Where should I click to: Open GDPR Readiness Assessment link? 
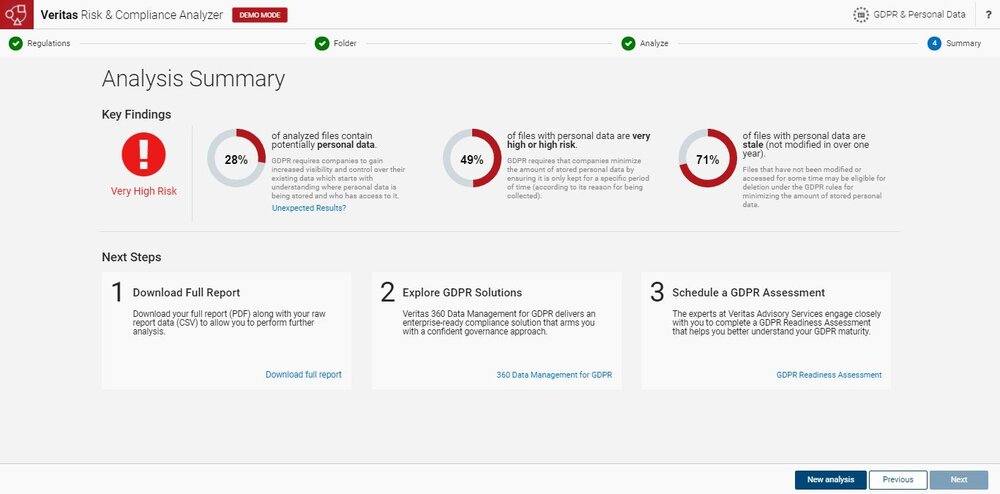829,375
